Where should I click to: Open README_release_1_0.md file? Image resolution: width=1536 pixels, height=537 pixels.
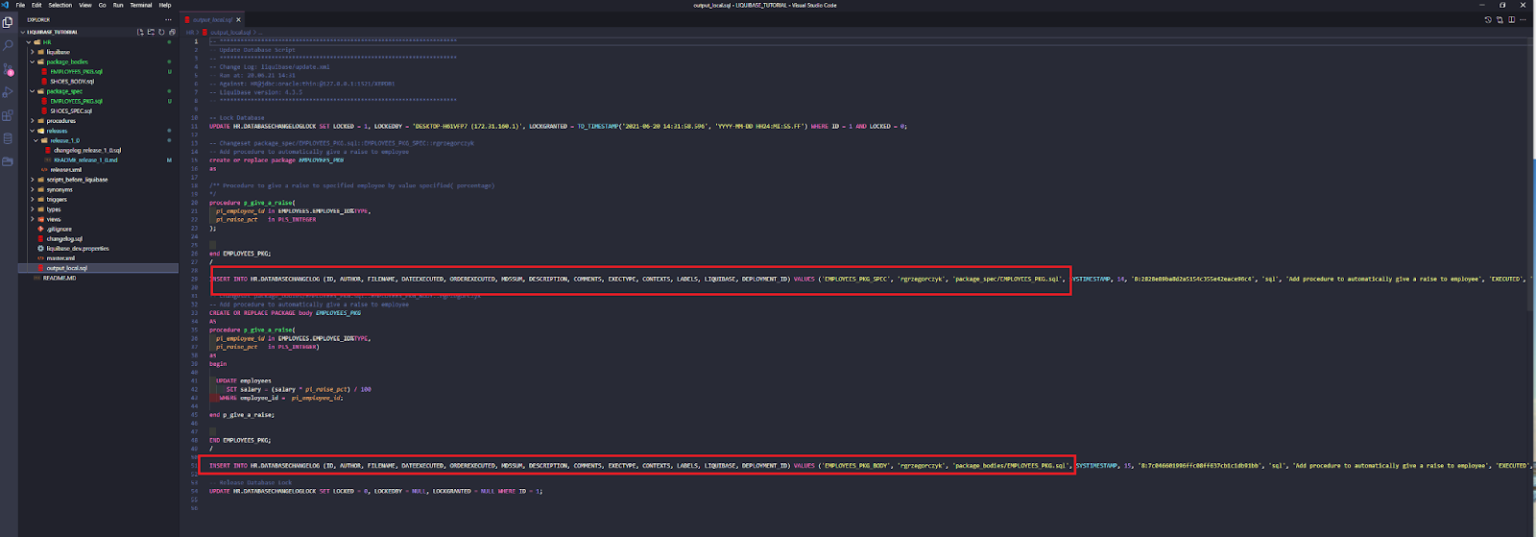coord(97,160)
